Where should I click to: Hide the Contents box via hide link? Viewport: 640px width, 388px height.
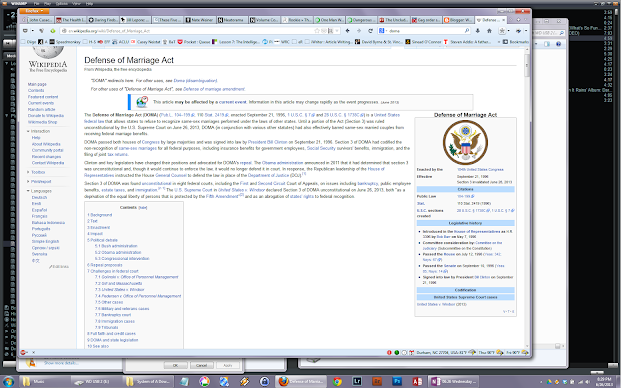tap(142, 207)
